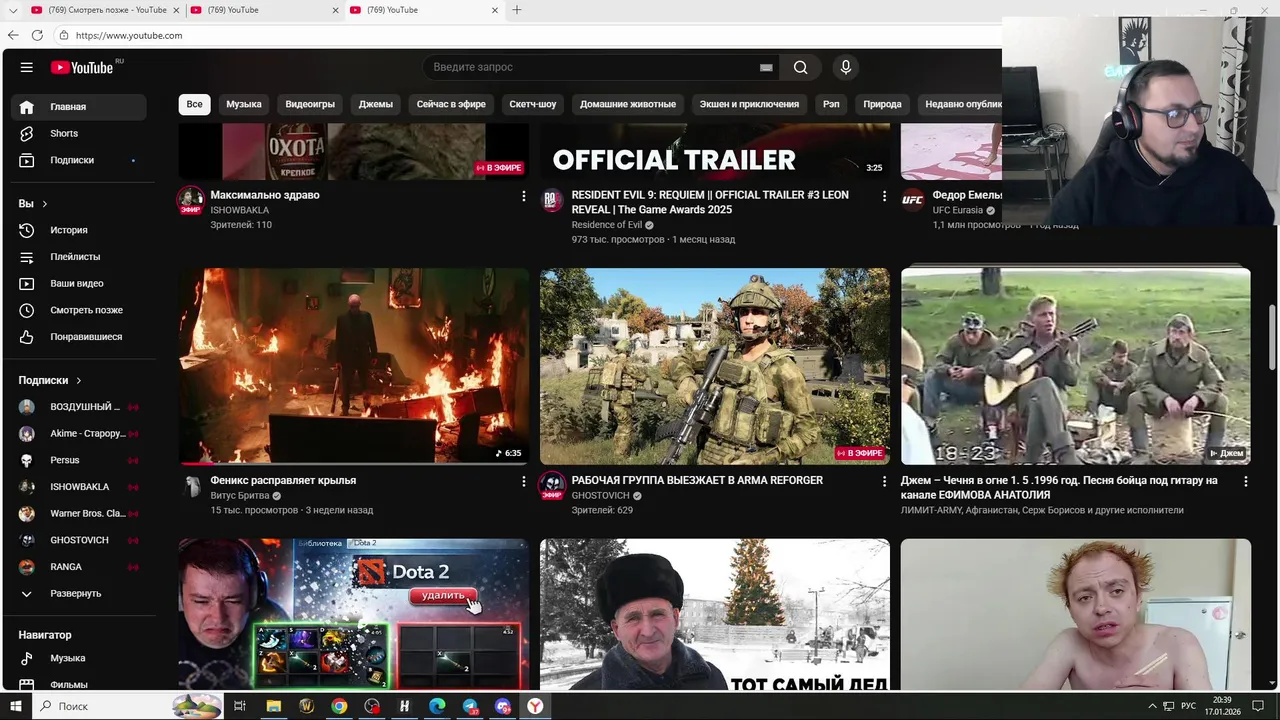Open the soldier ARMA Reforger thumbnail
Image resolution: width=1280 pixels, height=720 pixels.
pos(715,366)
